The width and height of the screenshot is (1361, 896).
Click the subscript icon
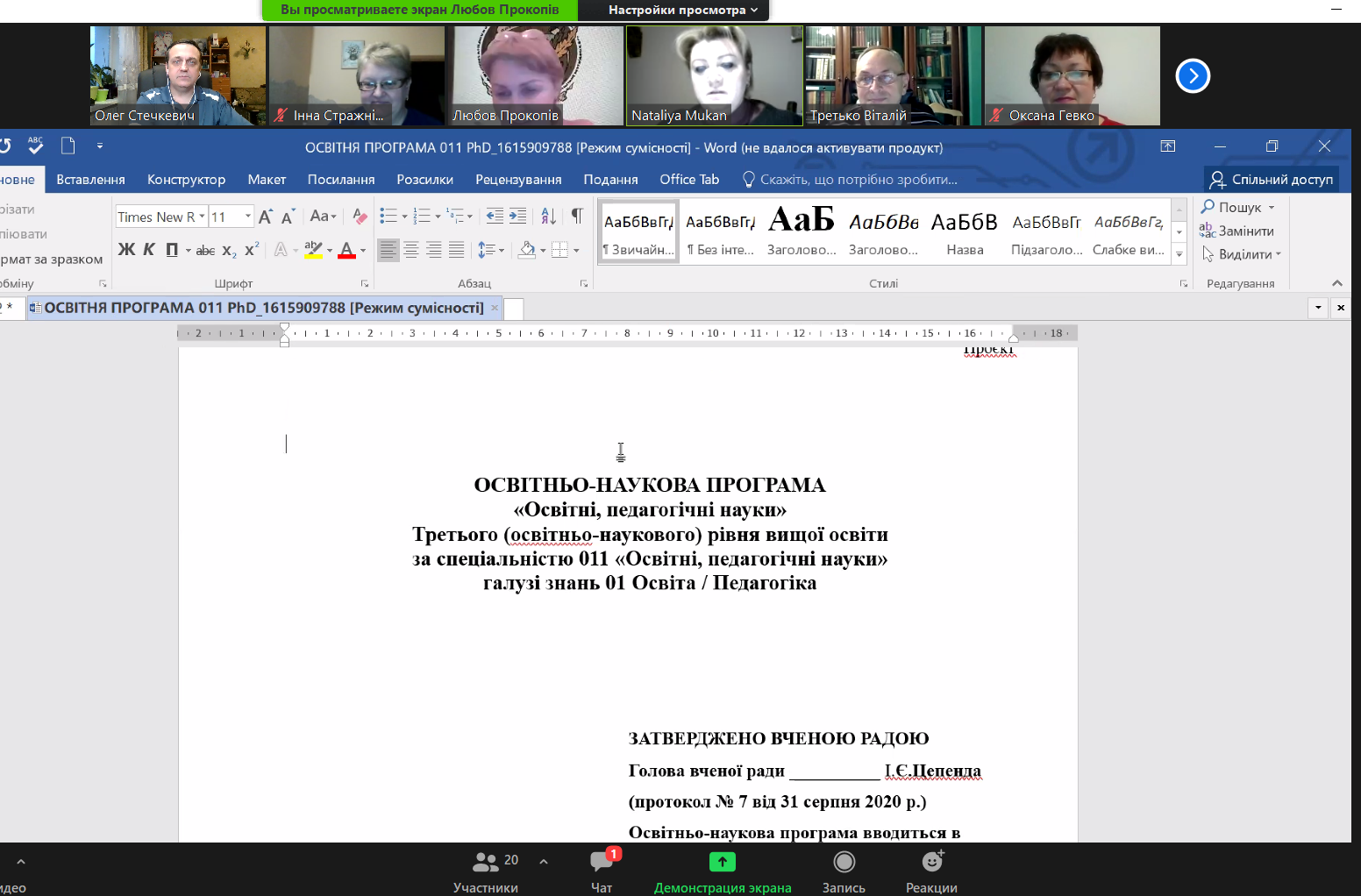(229, 250)
